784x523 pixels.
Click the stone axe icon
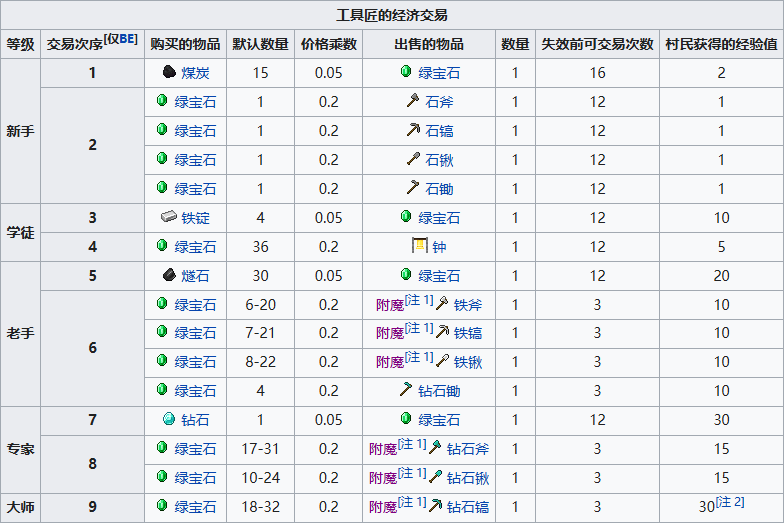coord(413,102)
